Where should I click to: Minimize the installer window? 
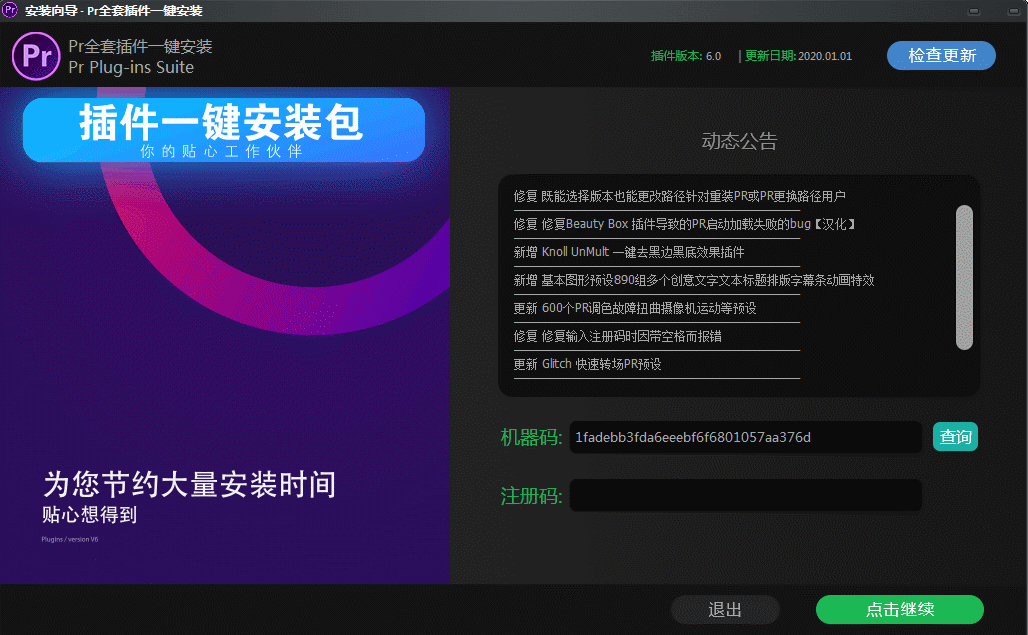pos(973,11)
